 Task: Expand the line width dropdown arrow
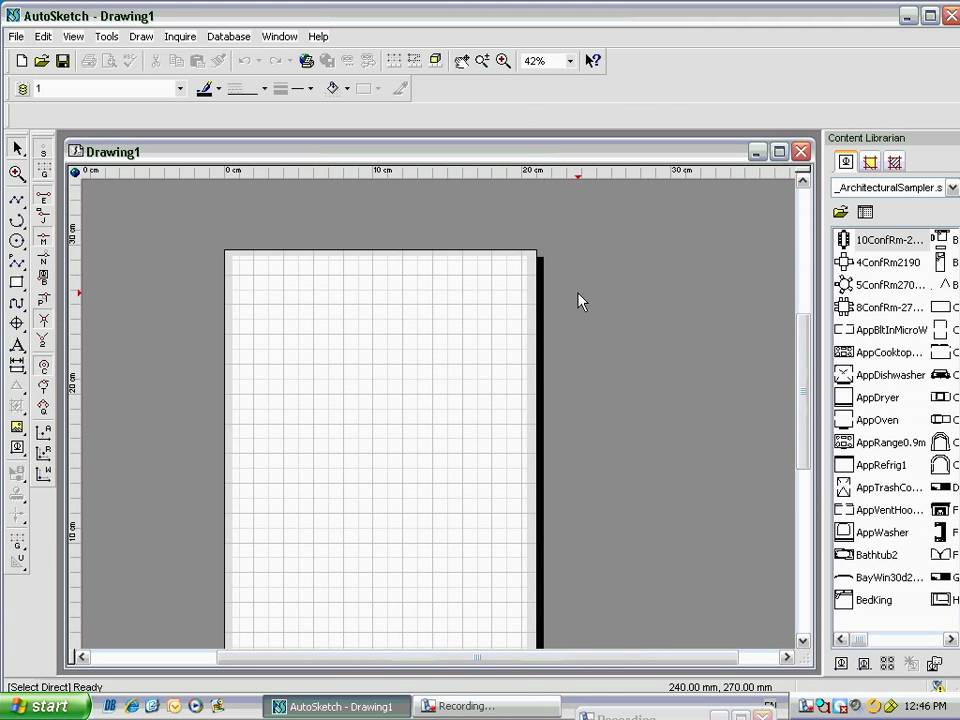[x=310, y=89]
